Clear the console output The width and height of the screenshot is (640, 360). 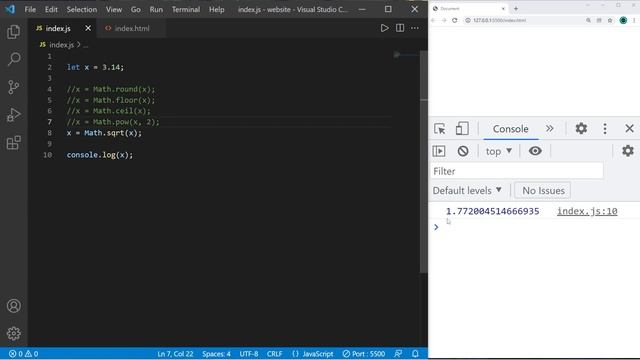(463, 151)
